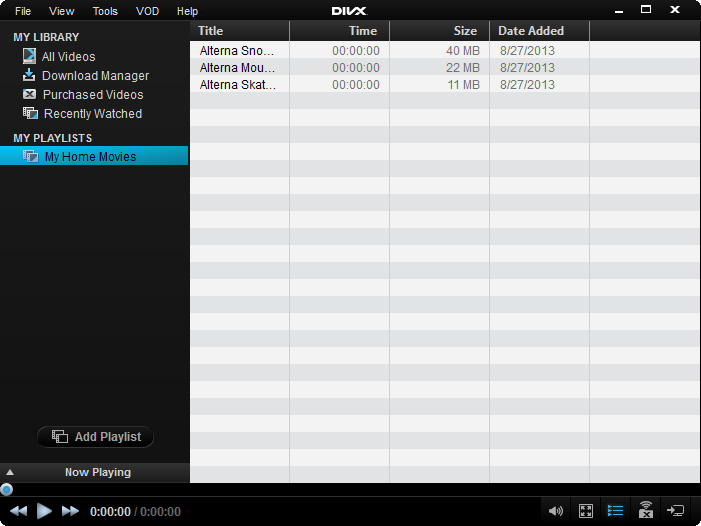This screenshot has width=701, height=526.
Task: Open the View menu
Action: pos(61,11)
